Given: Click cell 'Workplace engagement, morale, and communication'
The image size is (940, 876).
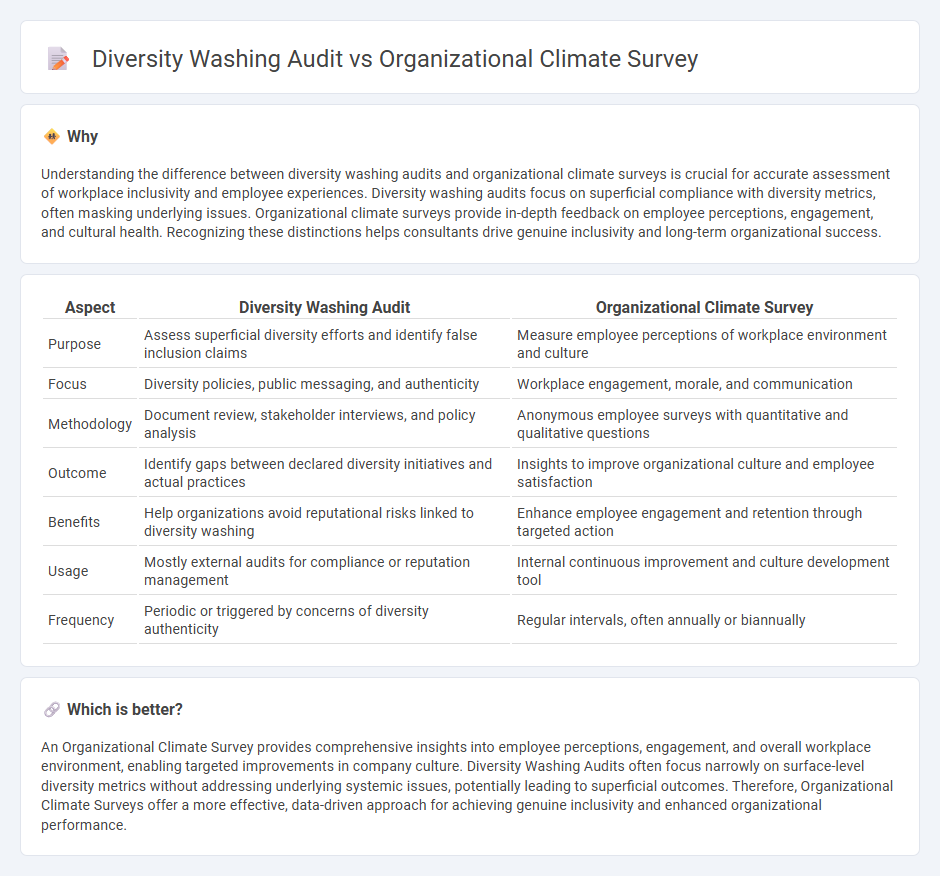Looking at the screenshot, I should coord(704,384).
